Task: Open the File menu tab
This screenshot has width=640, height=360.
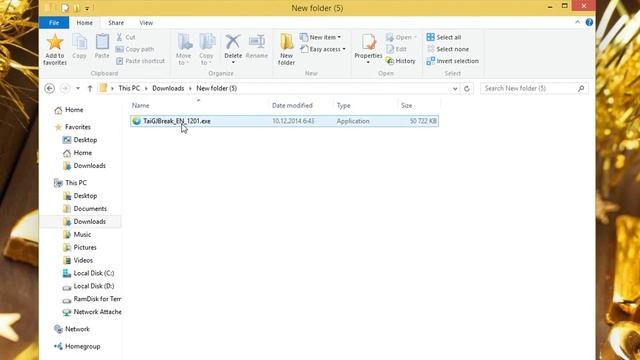Action: click(x=54, y=23)
